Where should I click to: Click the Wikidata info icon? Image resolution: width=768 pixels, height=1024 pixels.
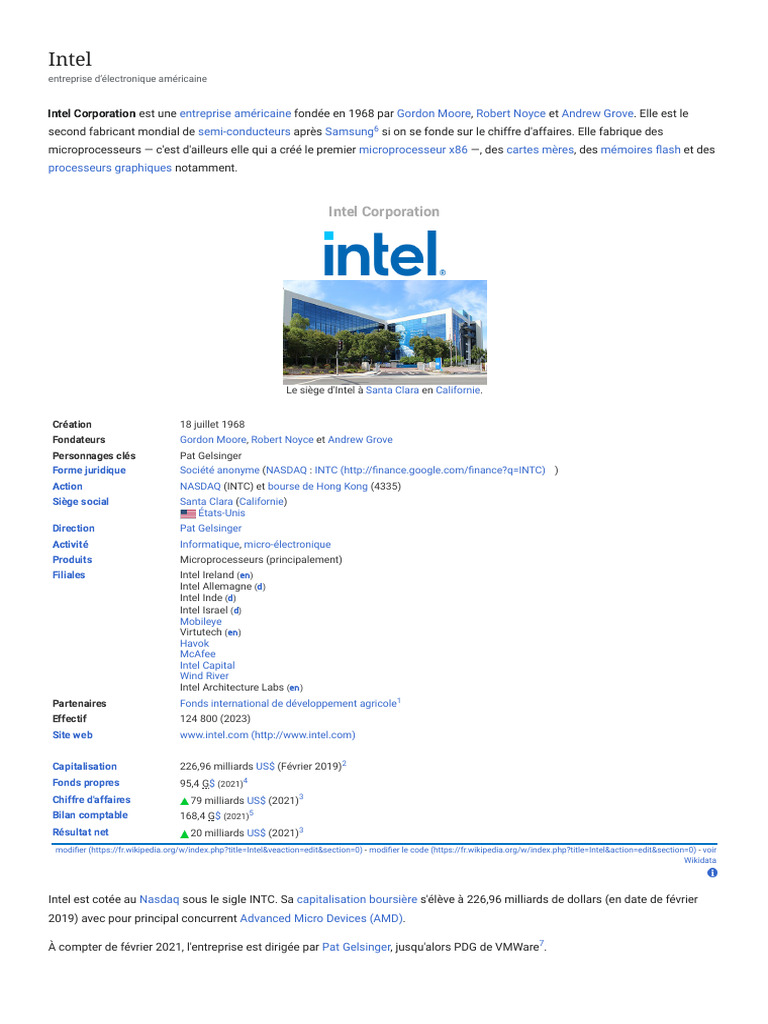(x=712, y=872)
